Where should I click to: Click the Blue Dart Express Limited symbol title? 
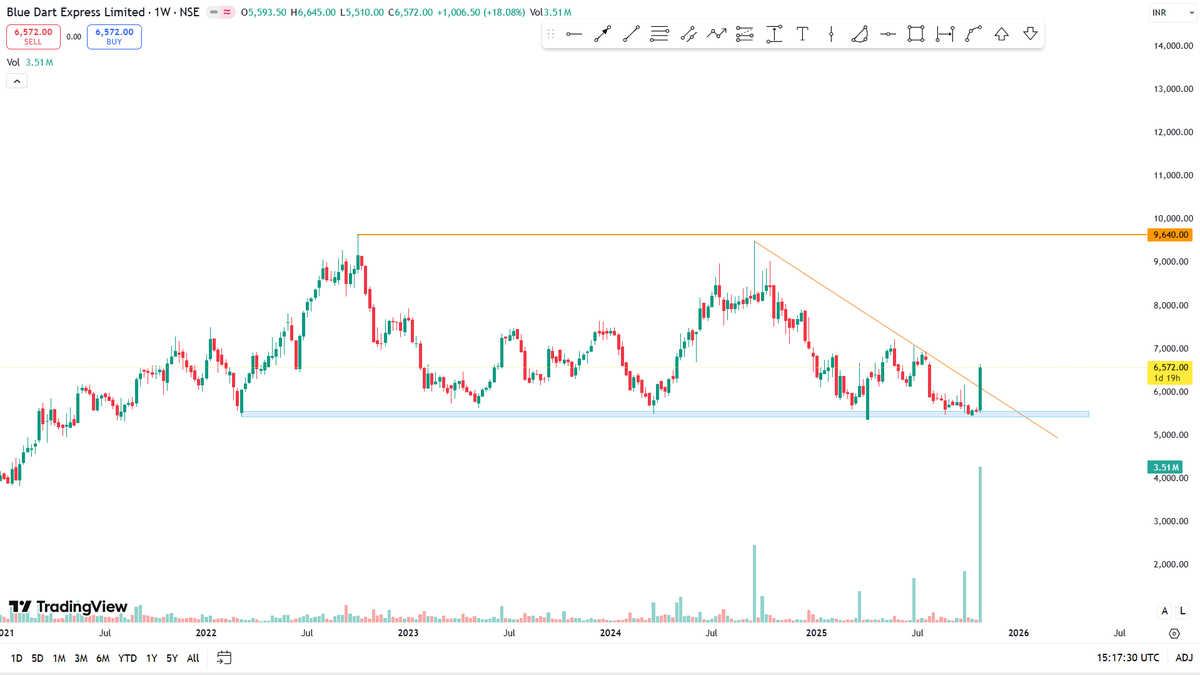click(x=75, y=13)
